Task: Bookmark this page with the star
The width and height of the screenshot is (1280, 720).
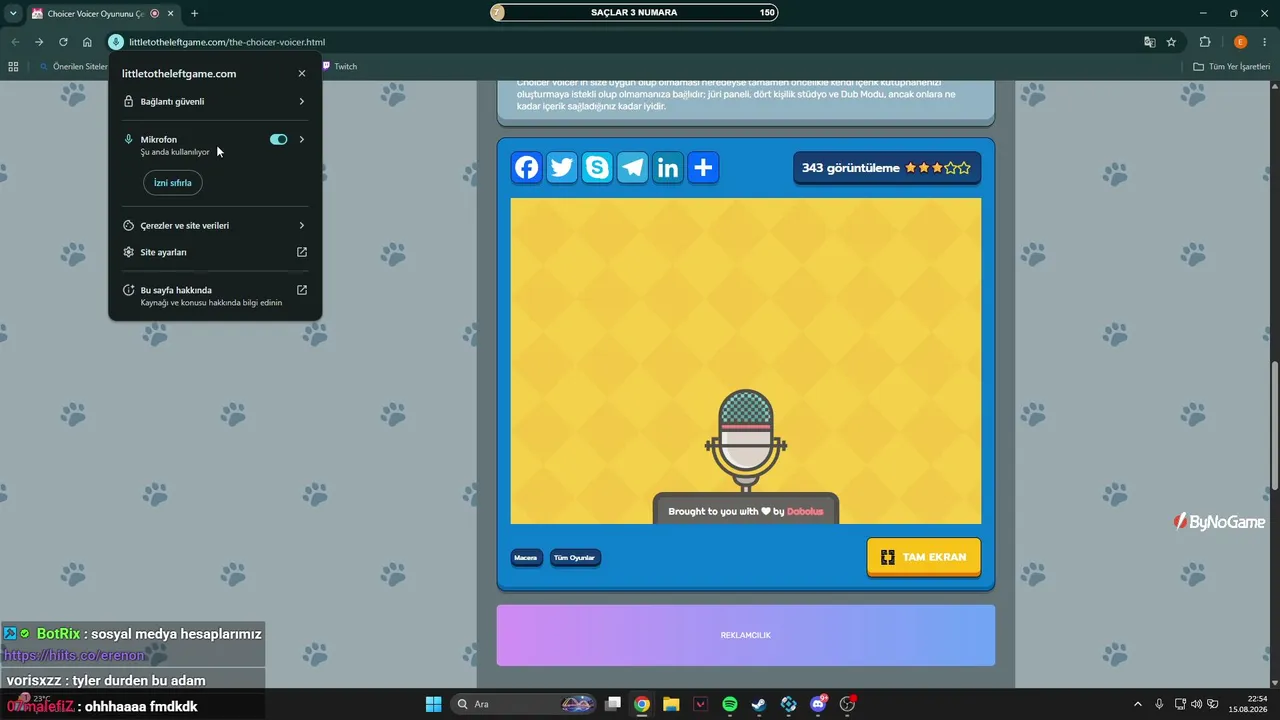Action: point(1171,42)
